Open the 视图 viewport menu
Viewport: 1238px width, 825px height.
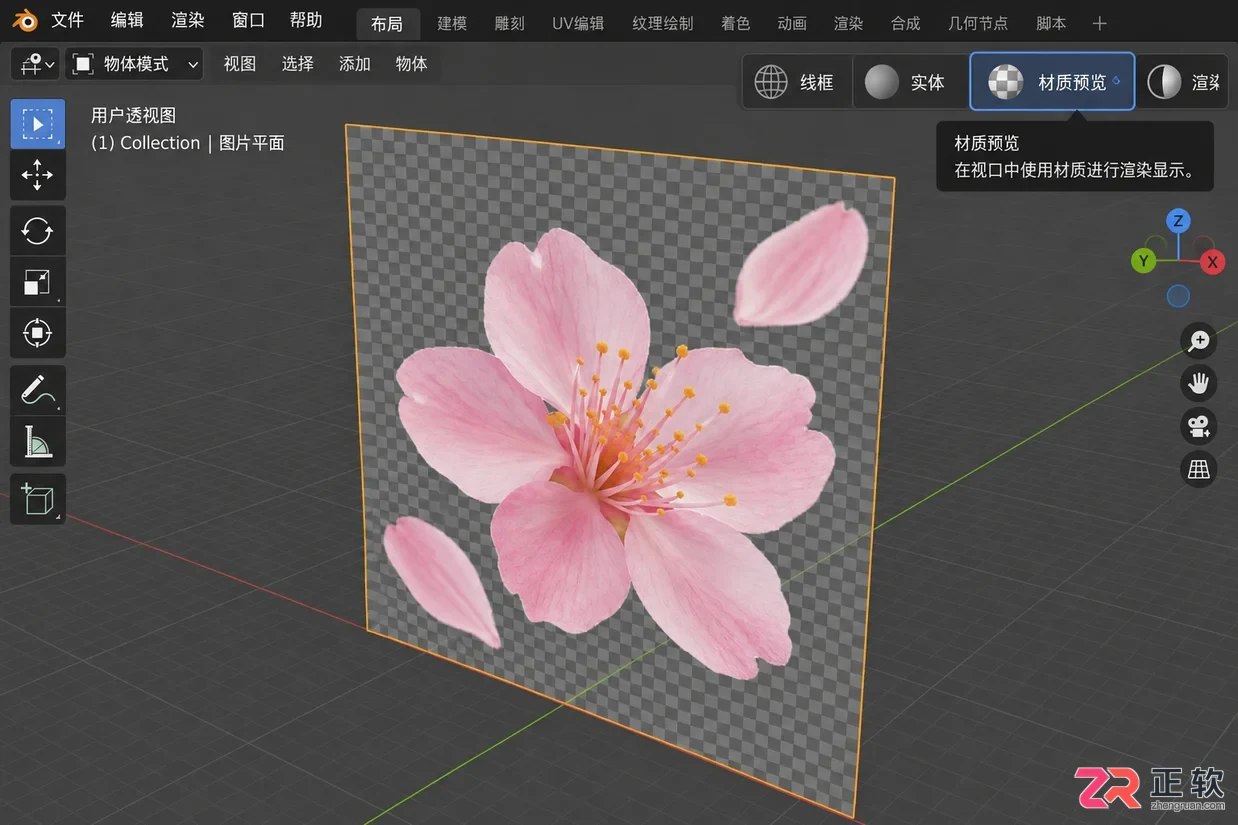[240, 64]
